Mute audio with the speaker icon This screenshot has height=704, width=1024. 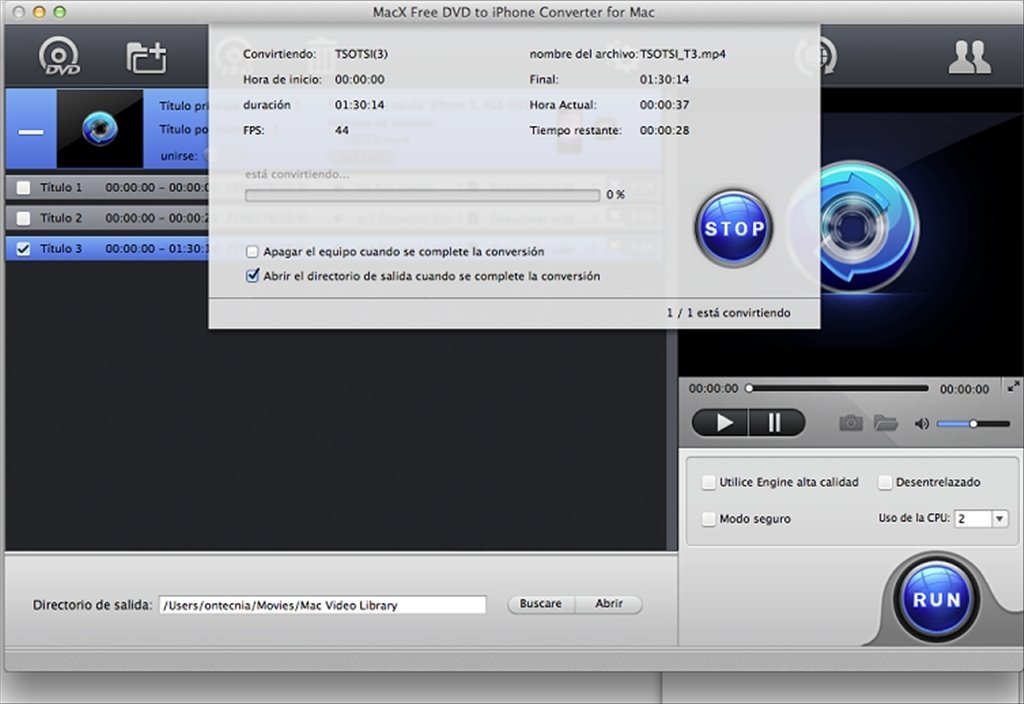(x=921, y=424)
